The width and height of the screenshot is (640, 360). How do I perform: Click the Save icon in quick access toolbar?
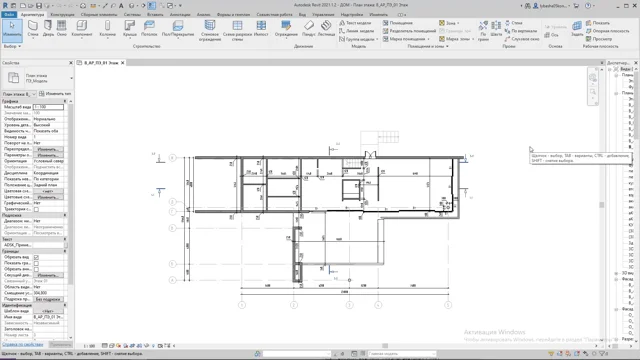[39, 6]
